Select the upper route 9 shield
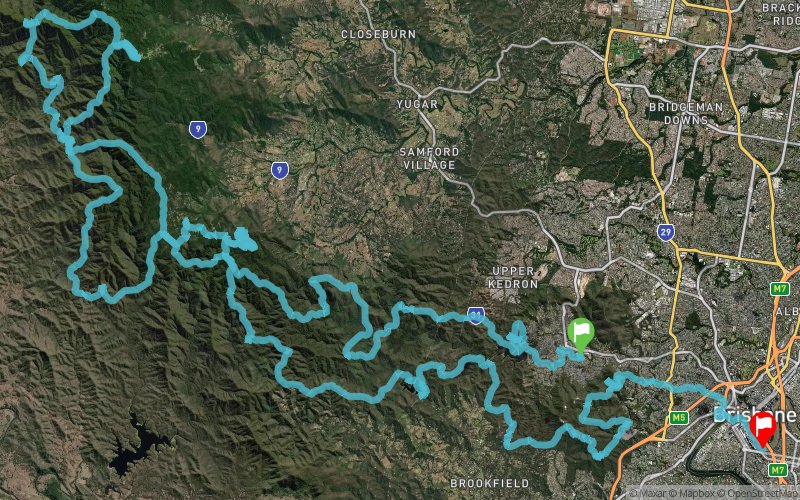The width and height of the screenshot is (800, 500). 198,130
